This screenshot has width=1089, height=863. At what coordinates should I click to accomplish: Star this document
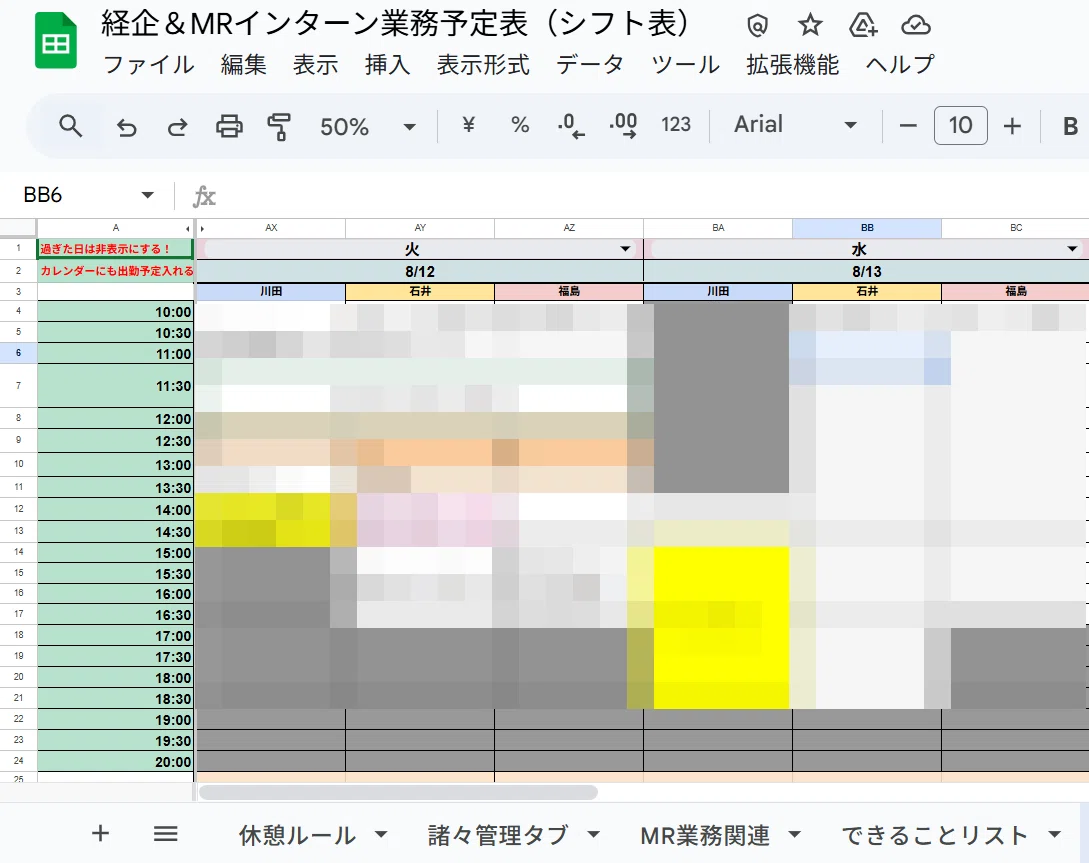810,26
